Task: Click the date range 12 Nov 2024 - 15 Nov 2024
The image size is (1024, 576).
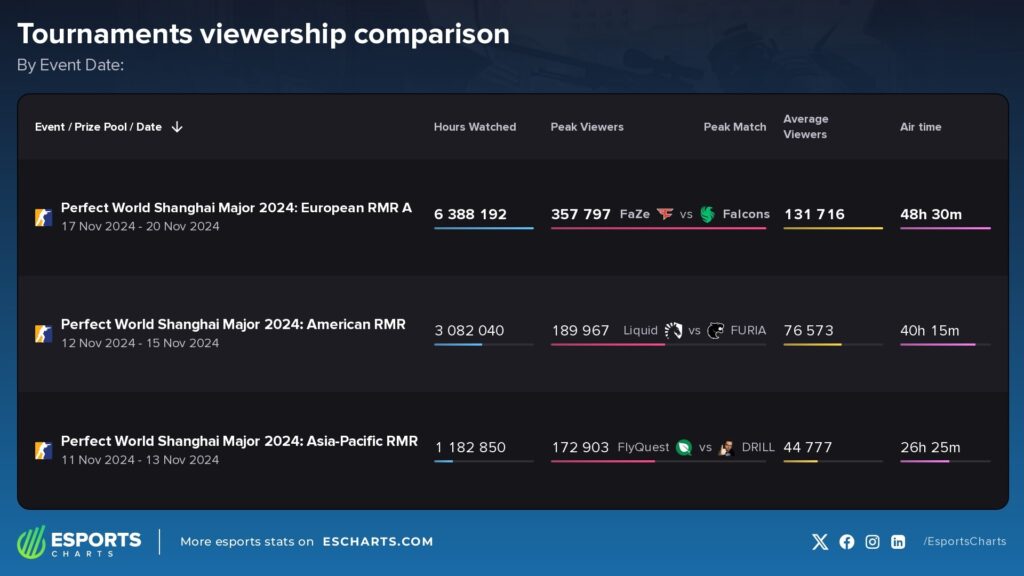Action: point(140,343)
